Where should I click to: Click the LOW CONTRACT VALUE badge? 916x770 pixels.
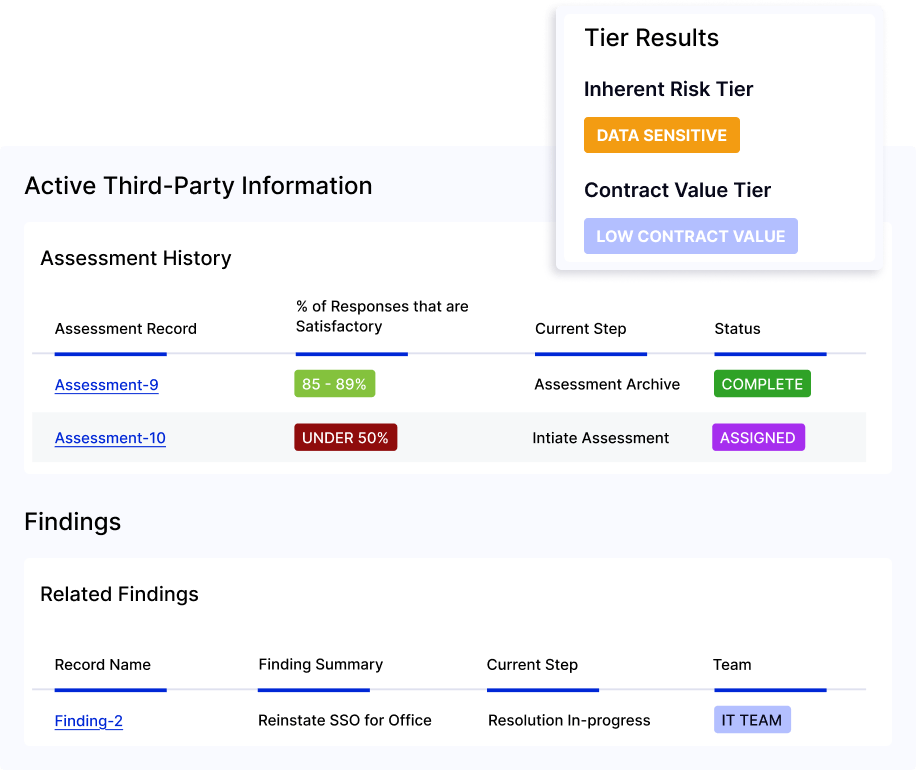691,236
